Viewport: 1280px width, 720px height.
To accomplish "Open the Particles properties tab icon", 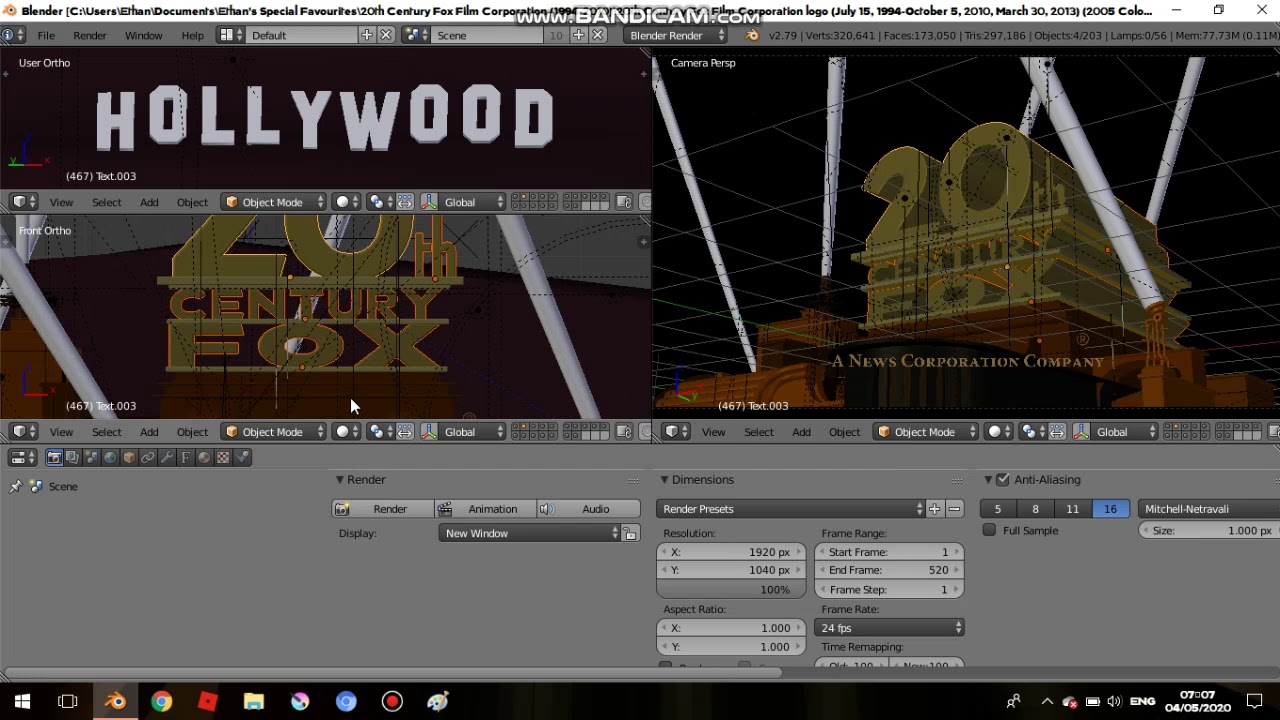I will (x=242, y=457).
